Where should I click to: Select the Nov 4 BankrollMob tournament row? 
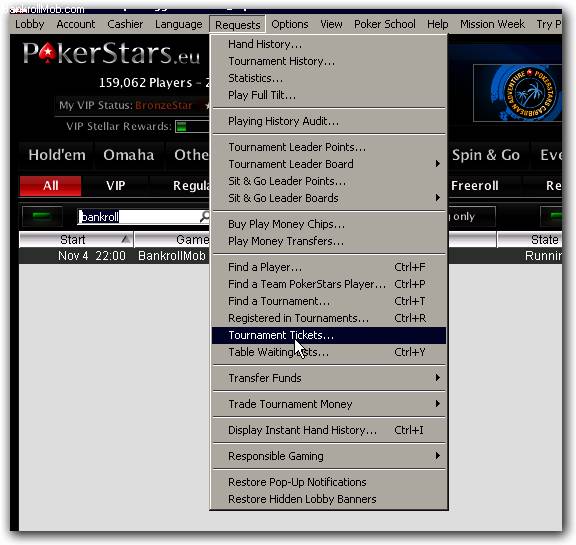click(x=290, y=256)
